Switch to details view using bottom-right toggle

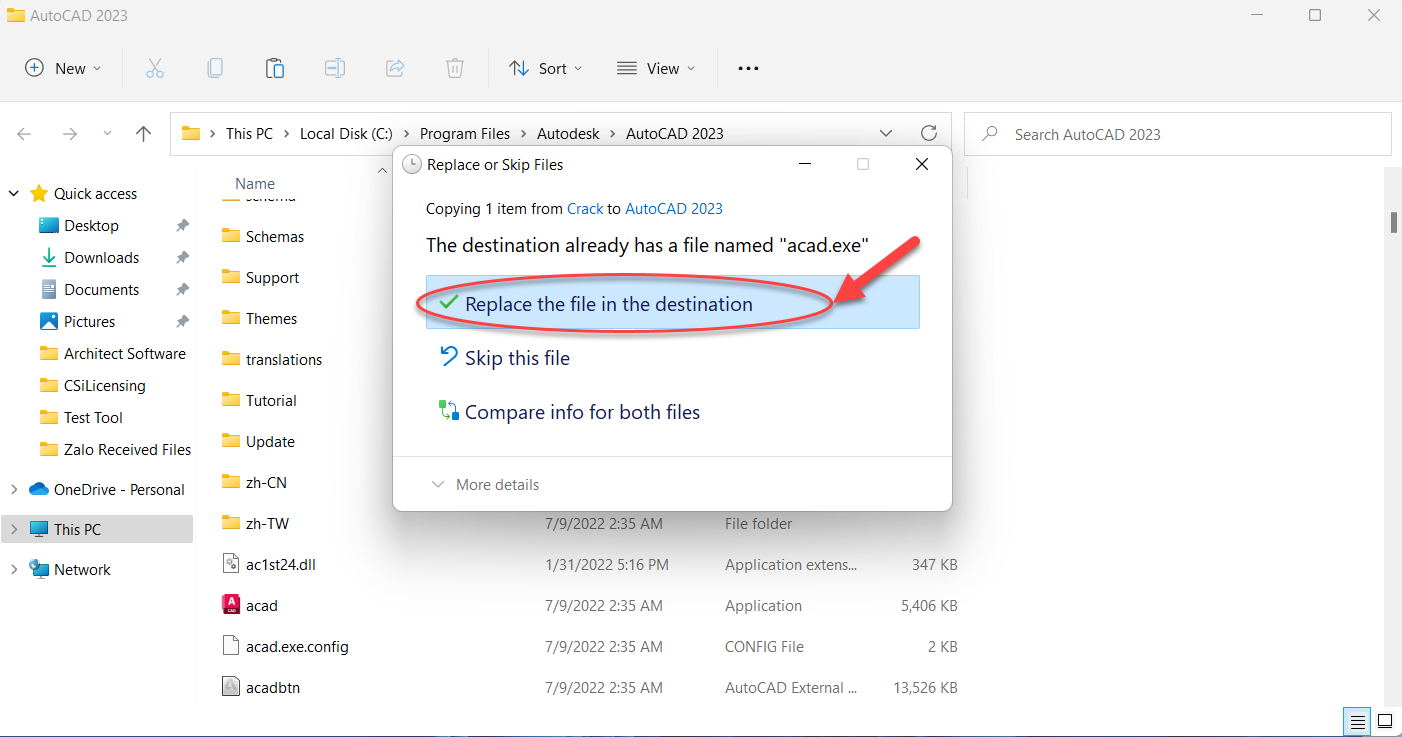tap(1358, 720)
